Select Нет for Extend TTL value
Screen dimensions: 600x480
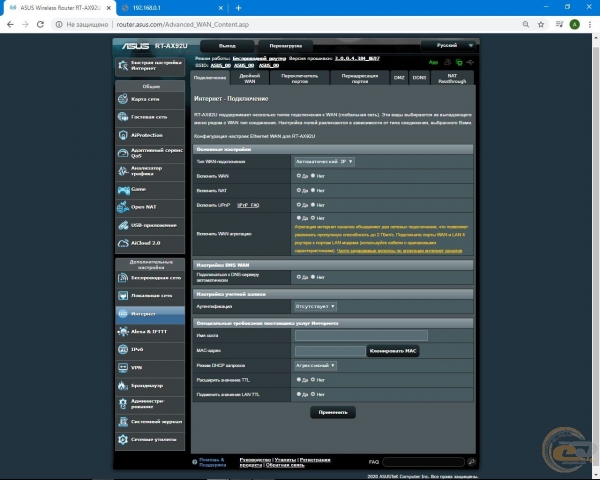click(313, 380)
